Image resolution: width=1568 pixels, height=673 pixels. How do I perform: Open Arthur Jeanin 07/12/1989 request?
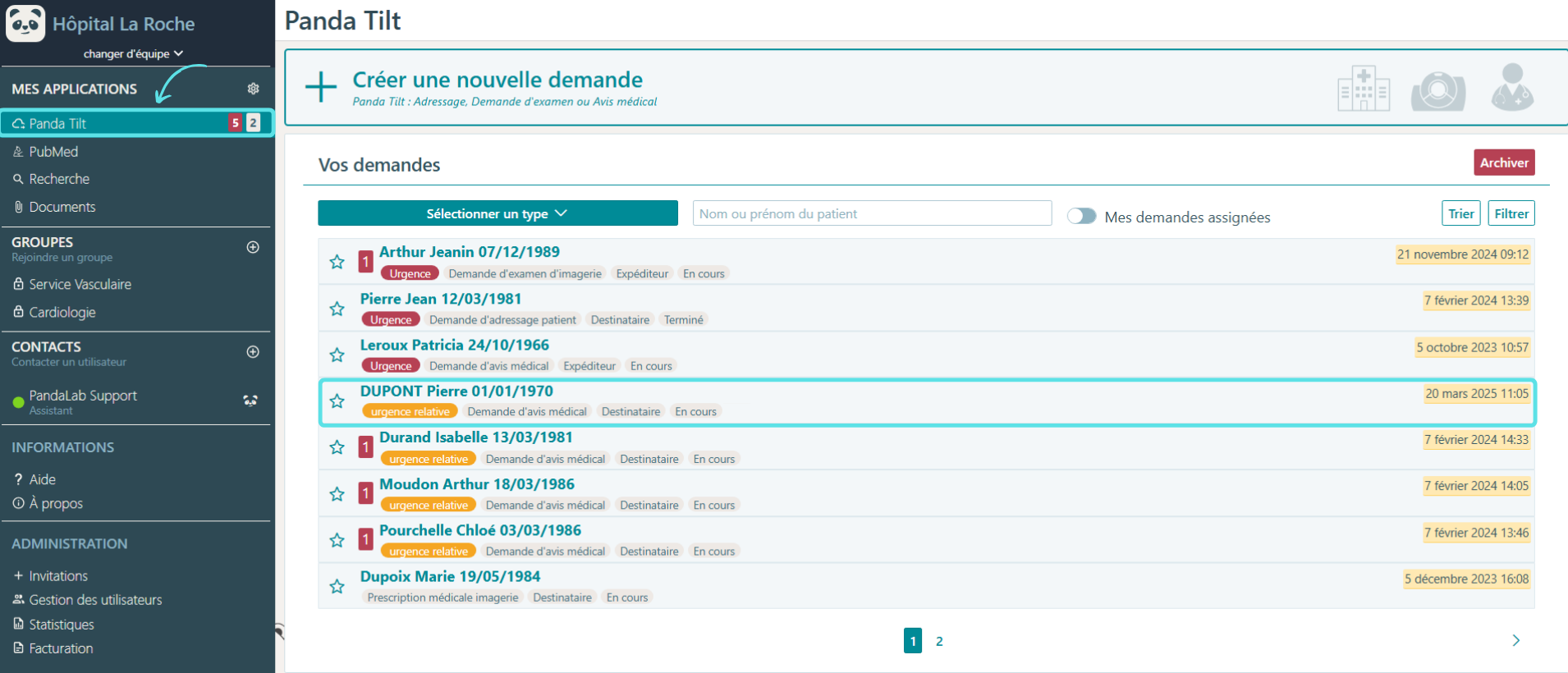[x=470, y=252]
